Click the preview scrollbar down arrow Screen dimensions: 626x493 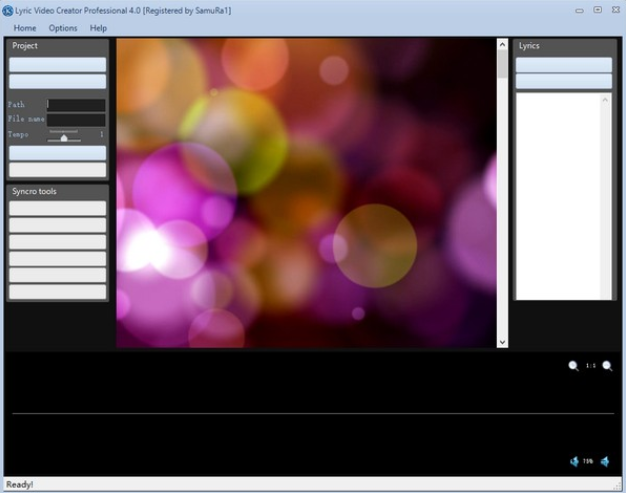click(502, 342)
